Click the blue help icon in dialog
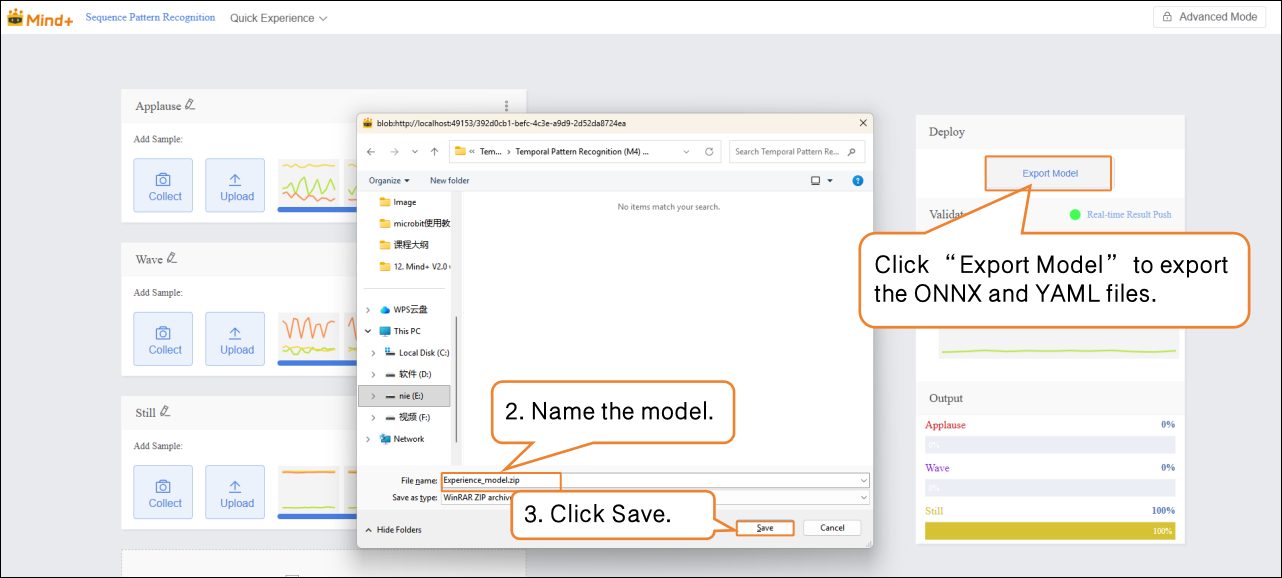This screenshot has width=1282, height=578. click(x=857, y=181)
